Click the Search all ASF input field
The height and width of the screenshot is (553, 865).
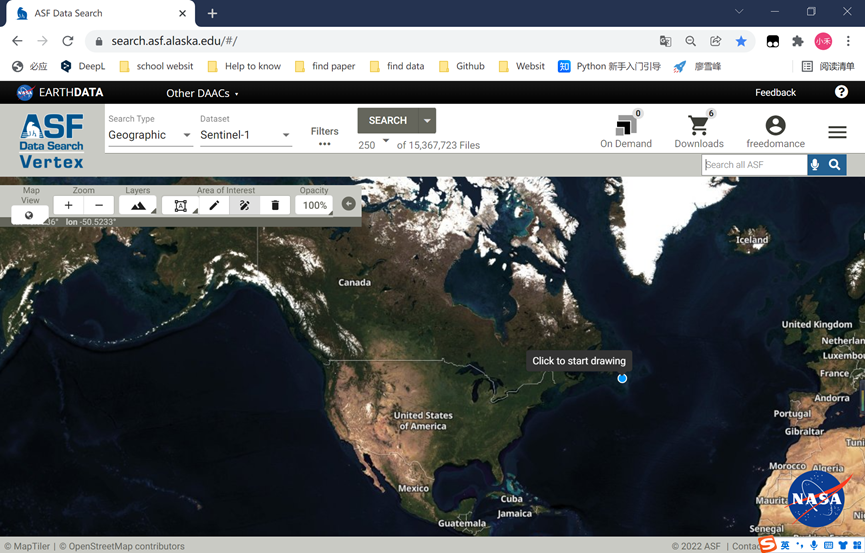(754, 164)
